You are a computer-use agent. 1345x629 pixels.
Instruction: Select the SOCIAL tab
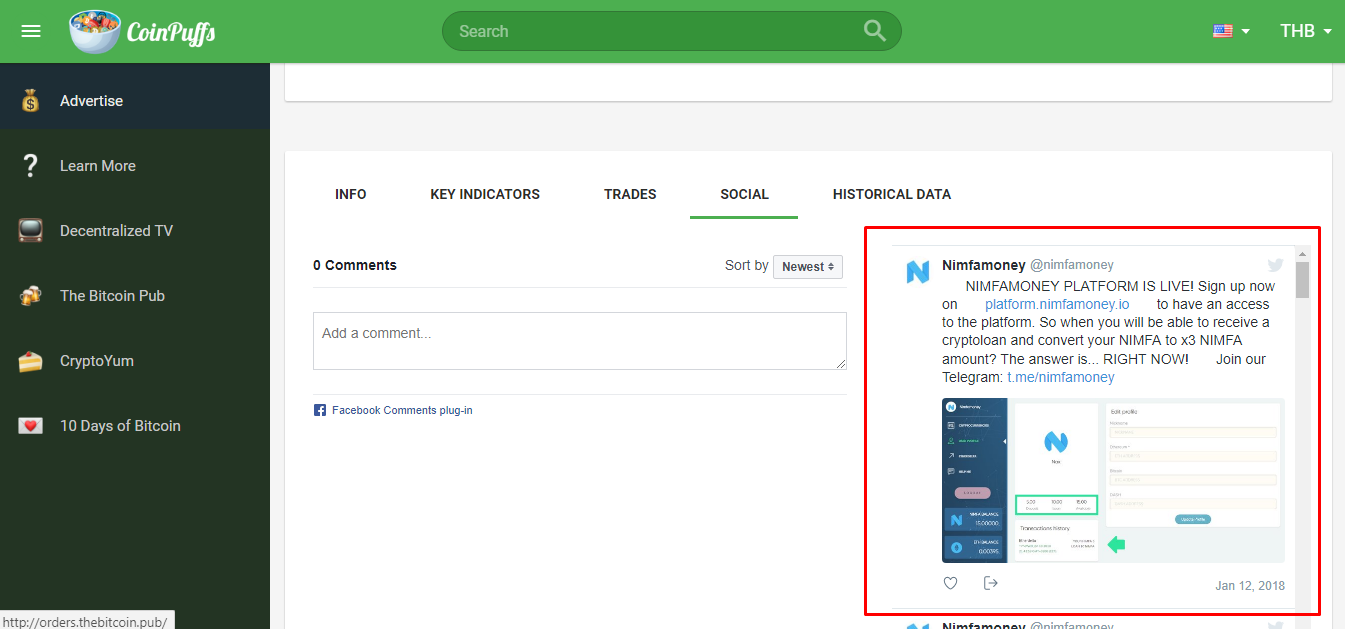pyautogui.click(x=744, y=194)
